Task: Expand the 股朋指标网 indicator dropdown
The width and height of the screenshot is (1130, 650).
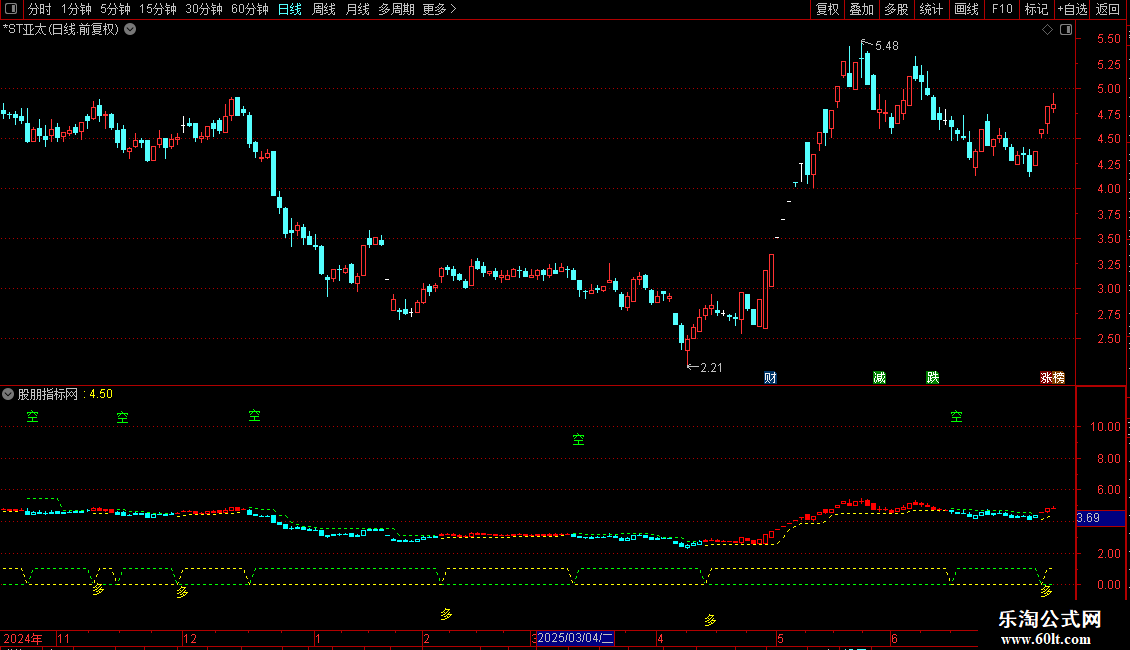Action: pos(8,394)
